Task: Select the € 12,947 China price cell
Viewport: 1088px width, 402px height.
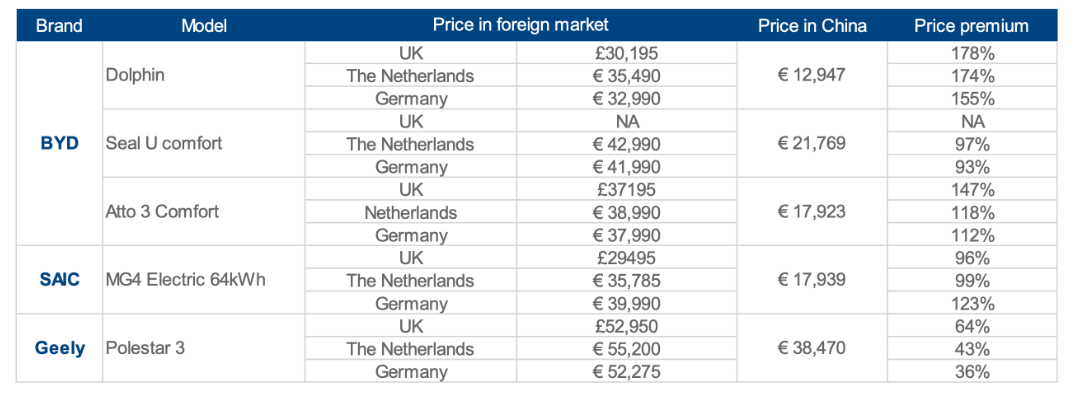Action: pos(812,75)
